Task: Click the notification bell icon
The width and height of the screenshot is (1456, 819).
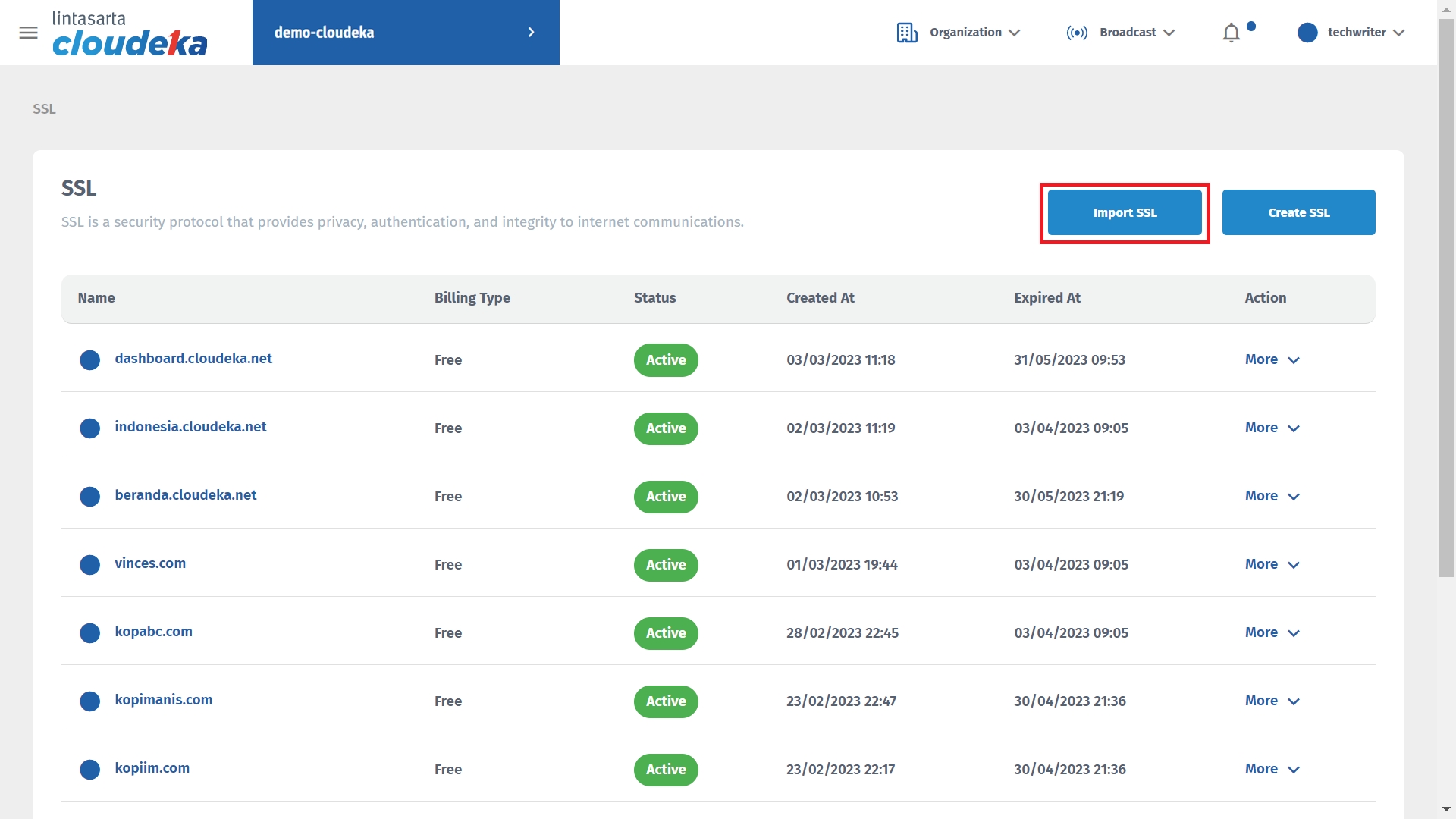Action: 1231,33
